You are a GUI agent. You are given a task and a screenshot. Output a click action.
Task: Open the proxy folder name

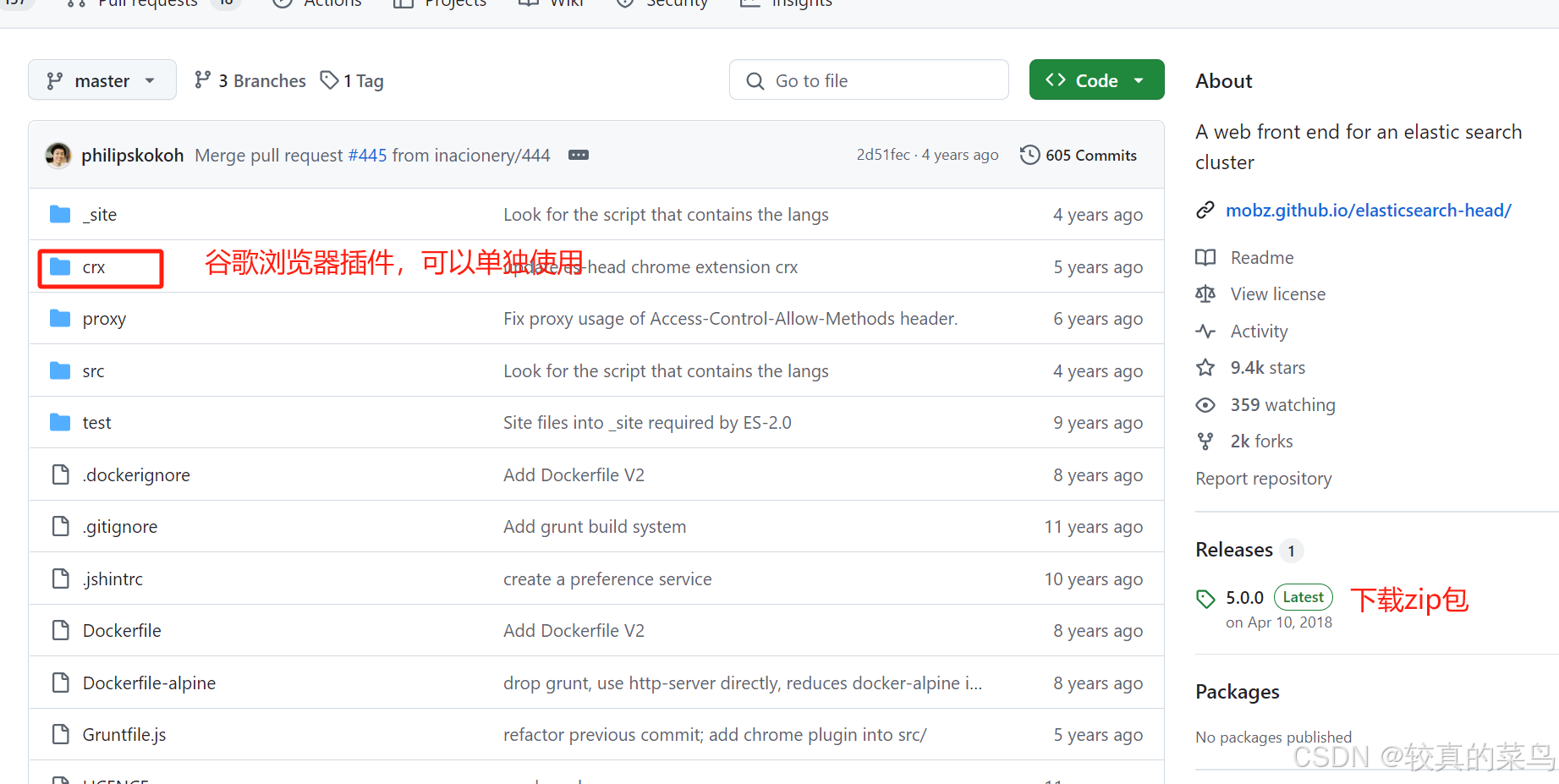[x=104, y=319]
